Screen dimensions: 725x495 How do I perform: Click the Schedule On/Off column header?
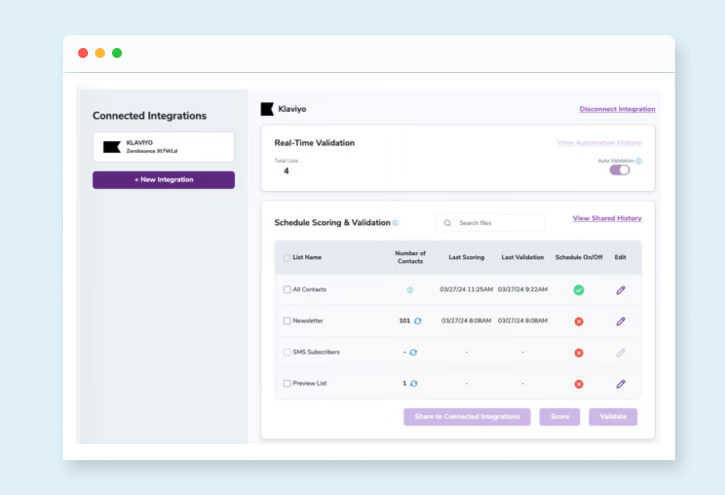pyautogui.click(x=579, y=257)
